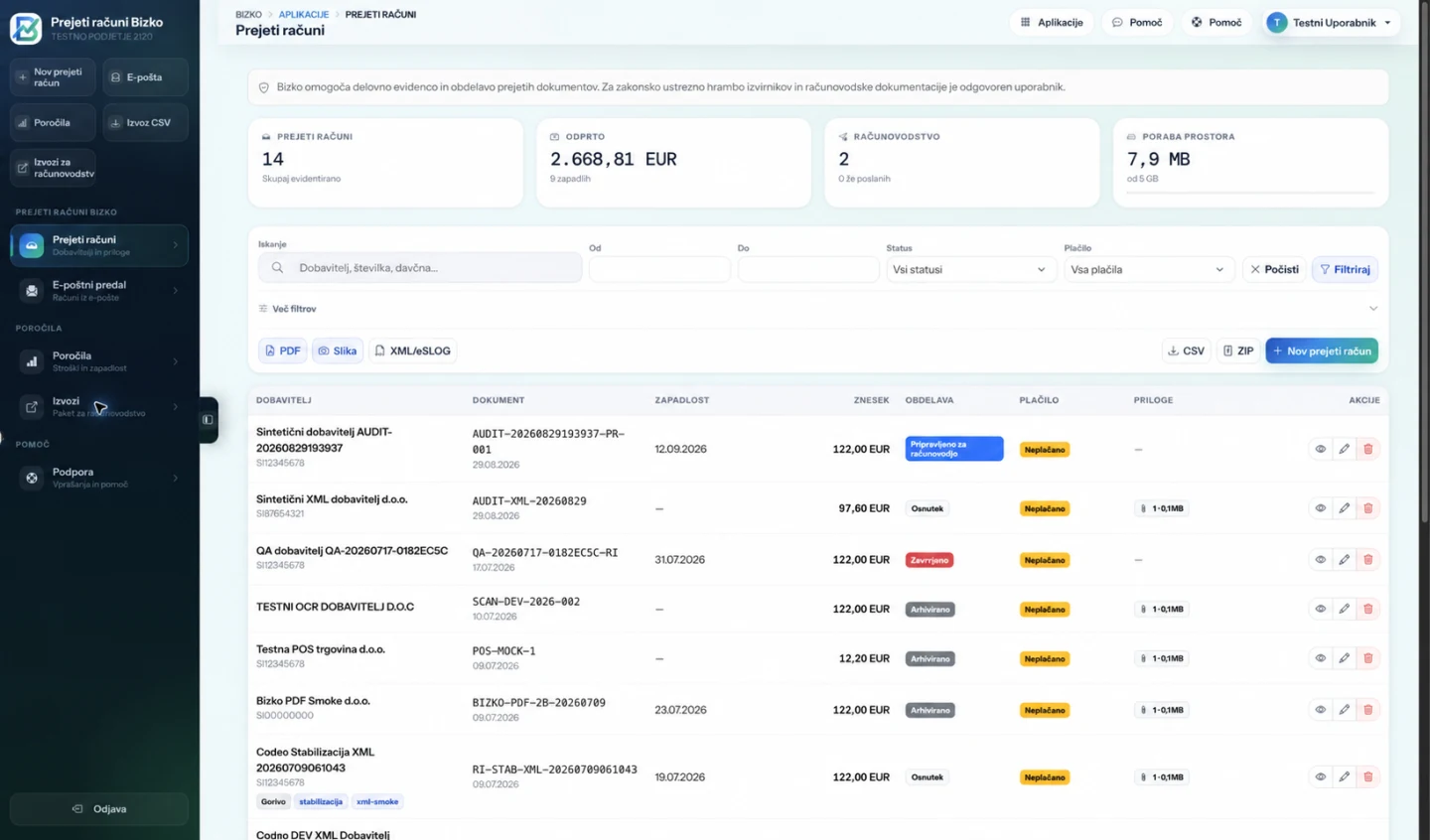Open the Vsa plačila payment dropdown
Viewport: 1430px width, 840px height.
tap(1147, 269)
